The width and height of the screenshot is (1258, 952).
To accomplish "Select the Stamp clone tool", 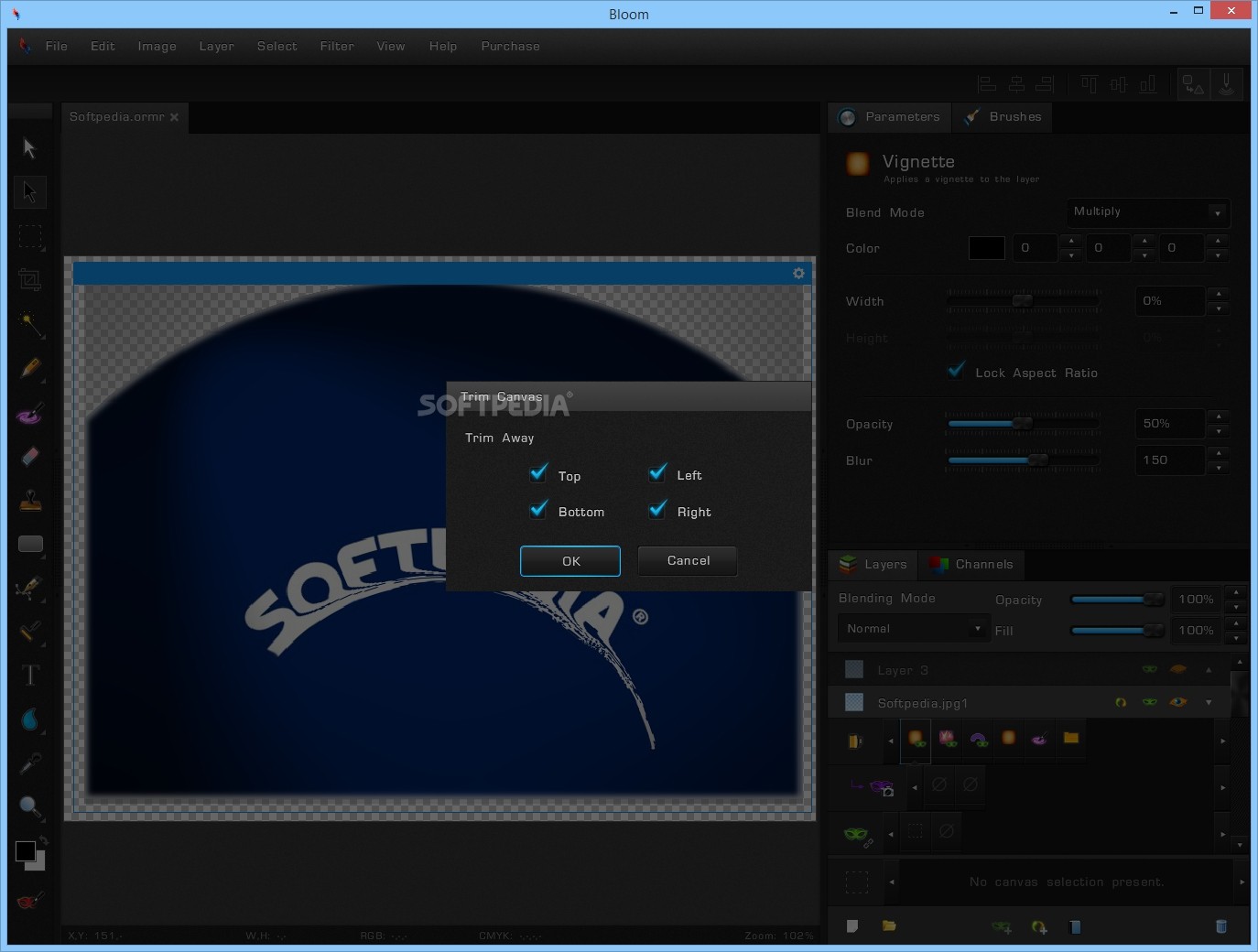I will (30, 500).
